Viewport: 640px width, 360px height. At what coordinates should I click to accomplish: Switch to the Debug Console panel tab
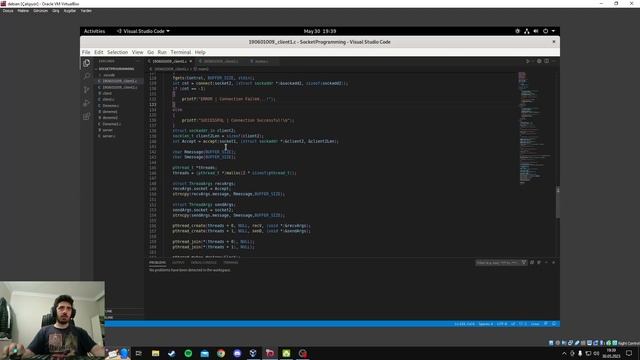(203, 262)
